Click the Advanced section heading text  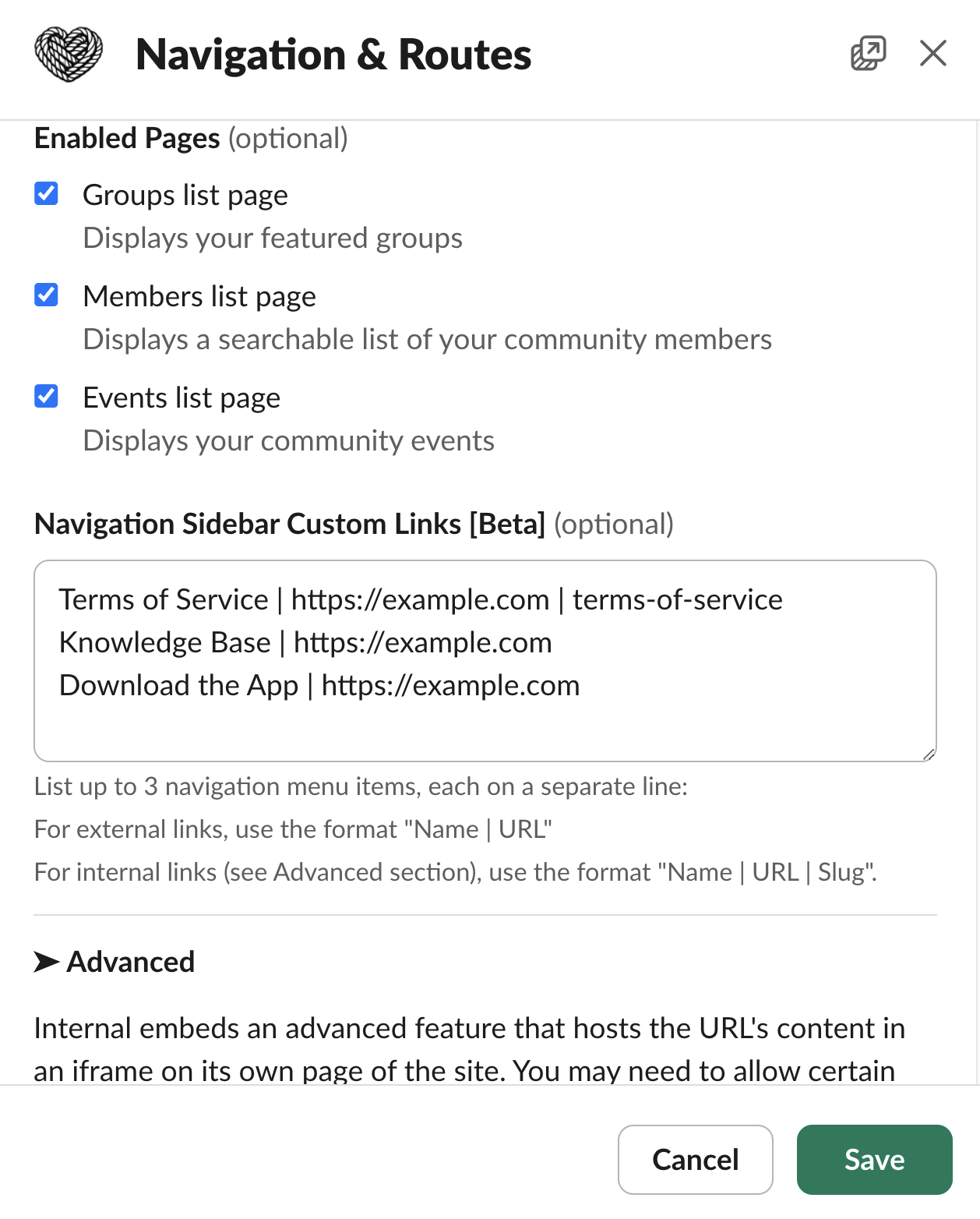click(x=131, y=962)
